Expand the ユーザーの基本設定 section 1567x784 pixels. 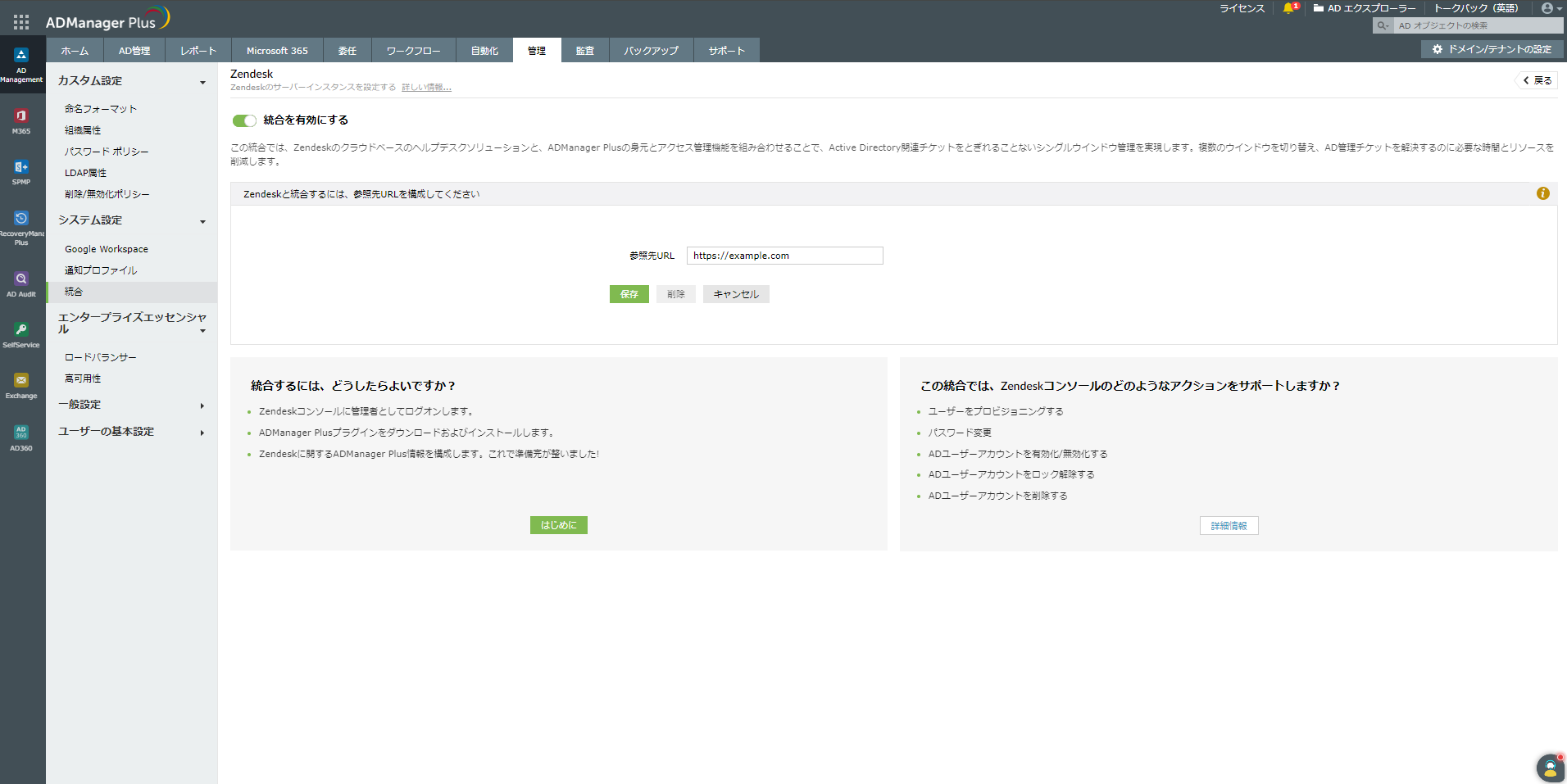202,433
